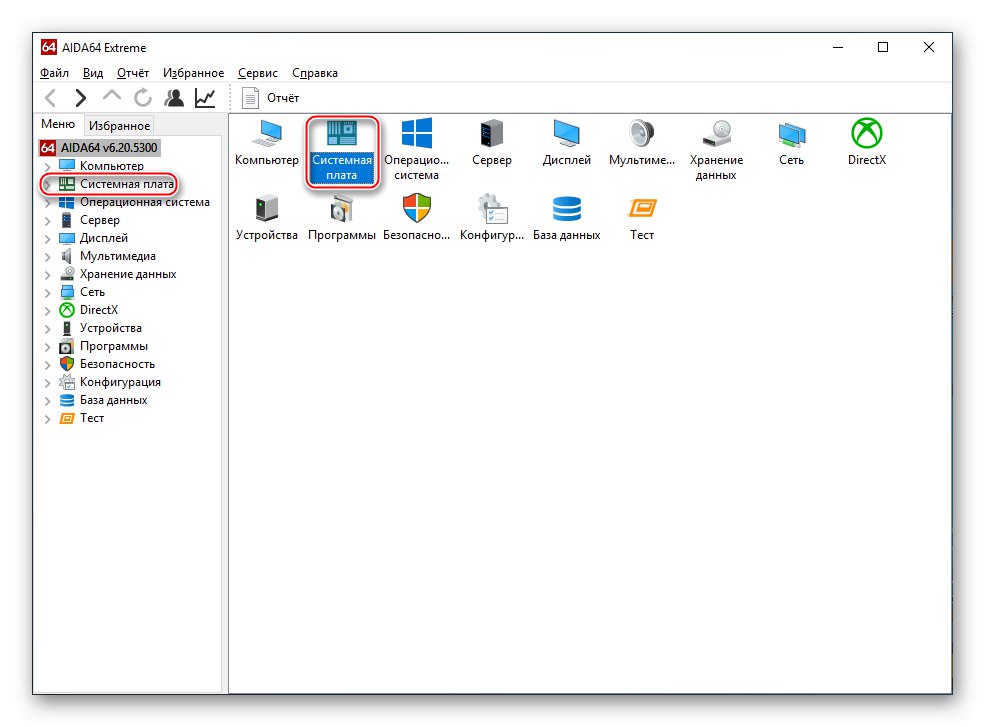Expand the Хранение данных tree node arrow
Screen dimensions: 985x727
point(48,275)
